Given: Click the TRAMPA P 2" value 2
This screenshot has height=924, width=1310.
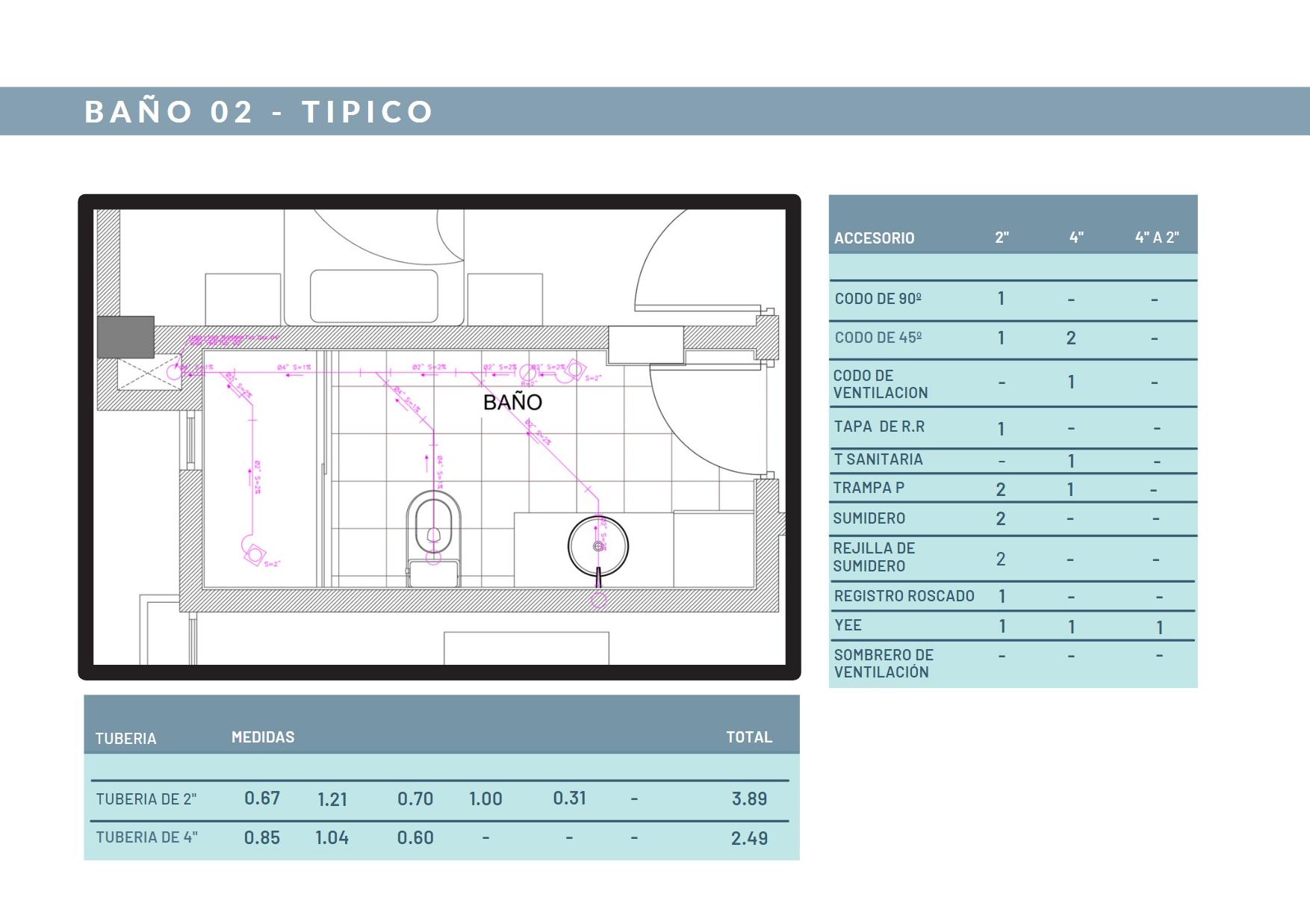Looking at the screenshot, I should [x=1001, y=490].
